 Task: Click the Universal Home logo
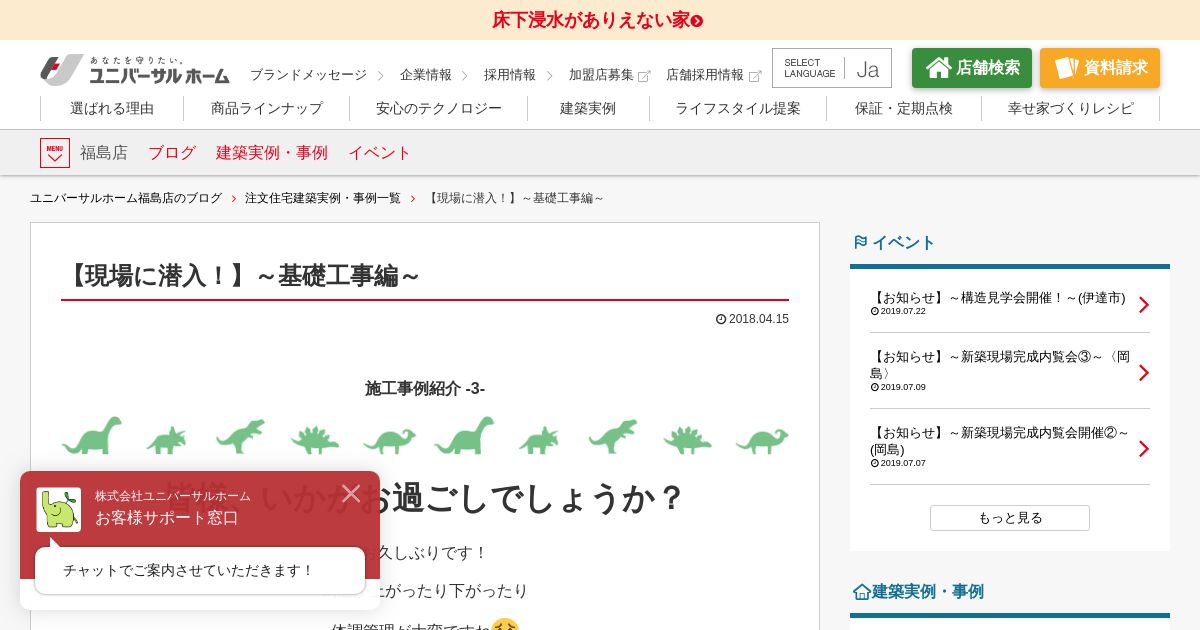135,70
